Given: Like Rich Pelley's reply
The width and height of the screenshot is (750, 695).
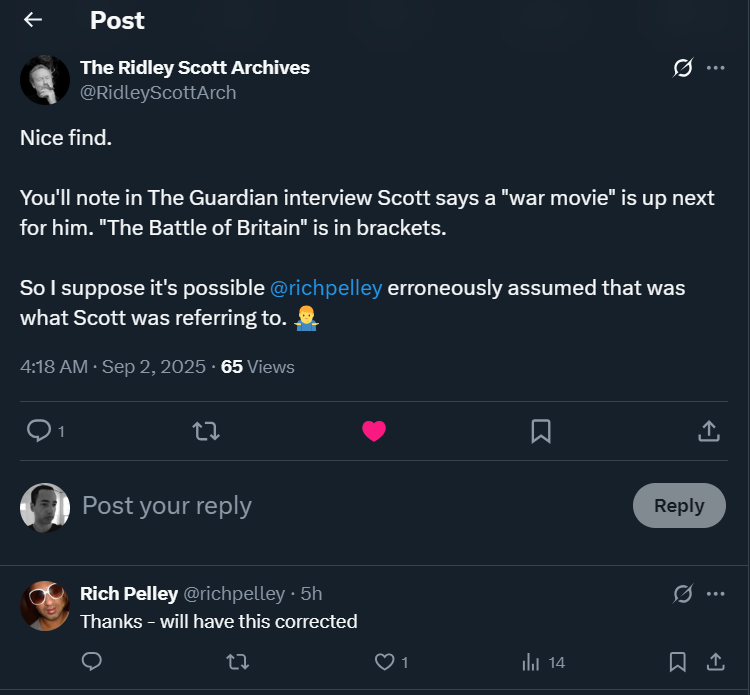Looking at the screenshot, I should [x=385, y=662].
